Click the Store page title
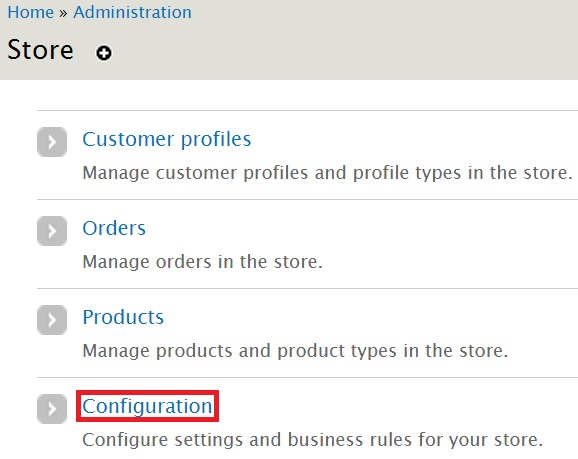The image size is (578, 459). [x=40, y=50]
